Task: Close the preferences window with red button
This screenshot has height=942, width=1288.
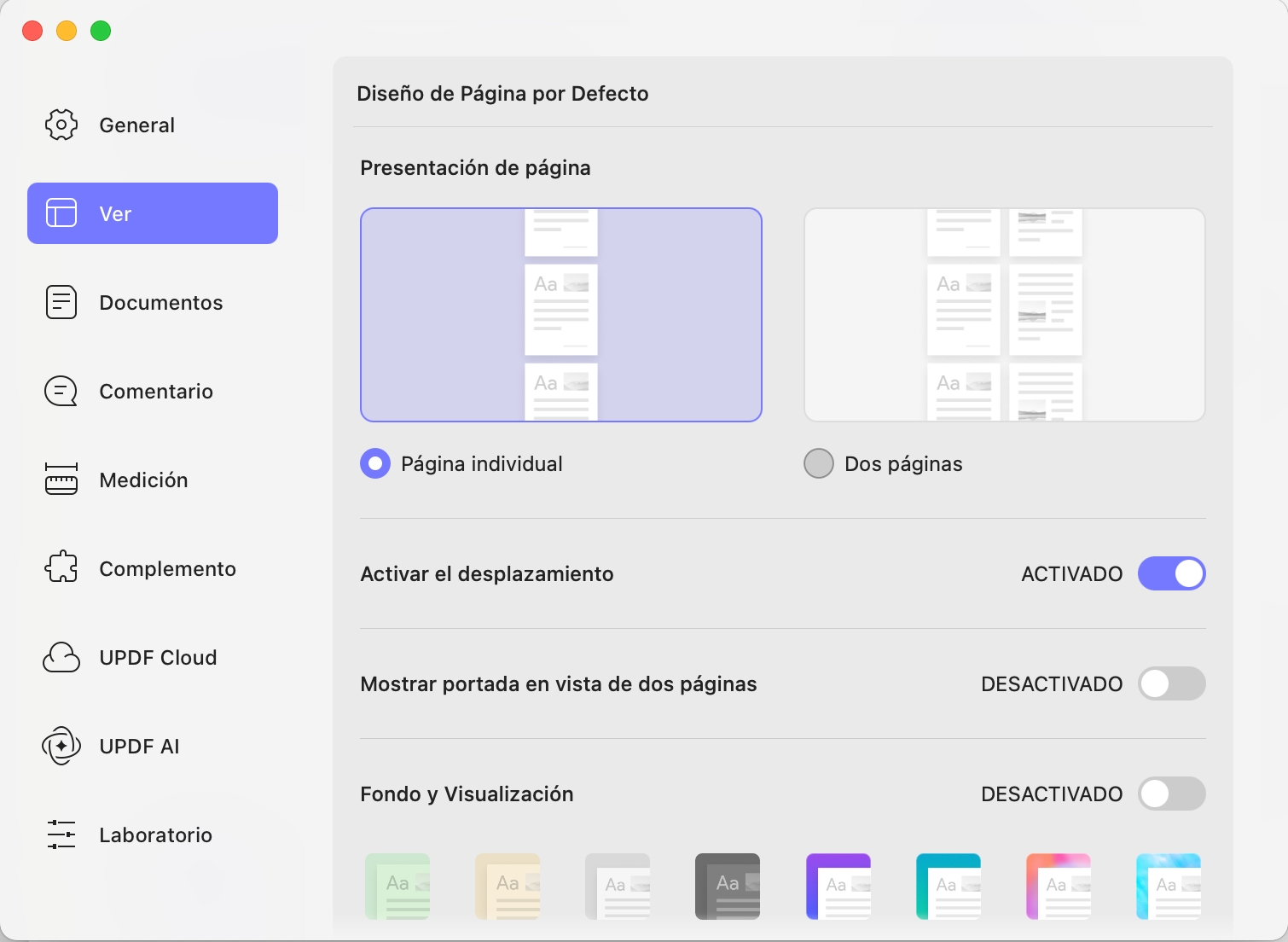Action: tap(32, 31)
